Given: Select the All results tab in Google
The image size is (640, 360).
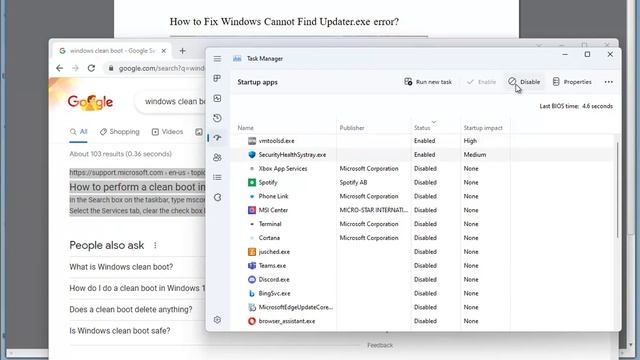Looking at the screenshot, I should (78, 131).
